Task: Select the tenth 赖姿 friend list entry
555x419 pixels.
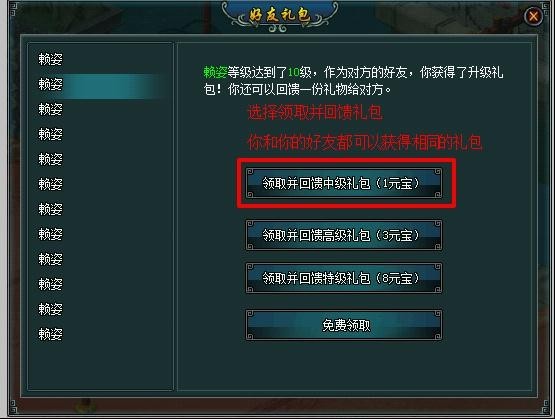Action: point(50,284)
